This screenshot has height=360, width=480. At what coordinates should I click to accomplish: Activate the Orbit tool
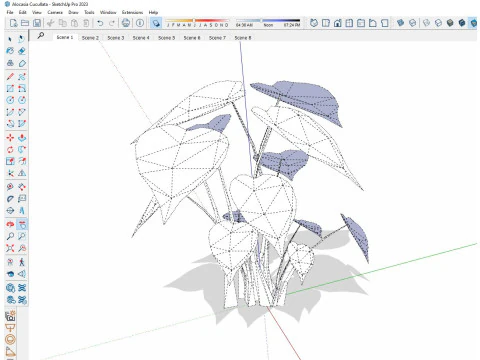click(10, 224)
